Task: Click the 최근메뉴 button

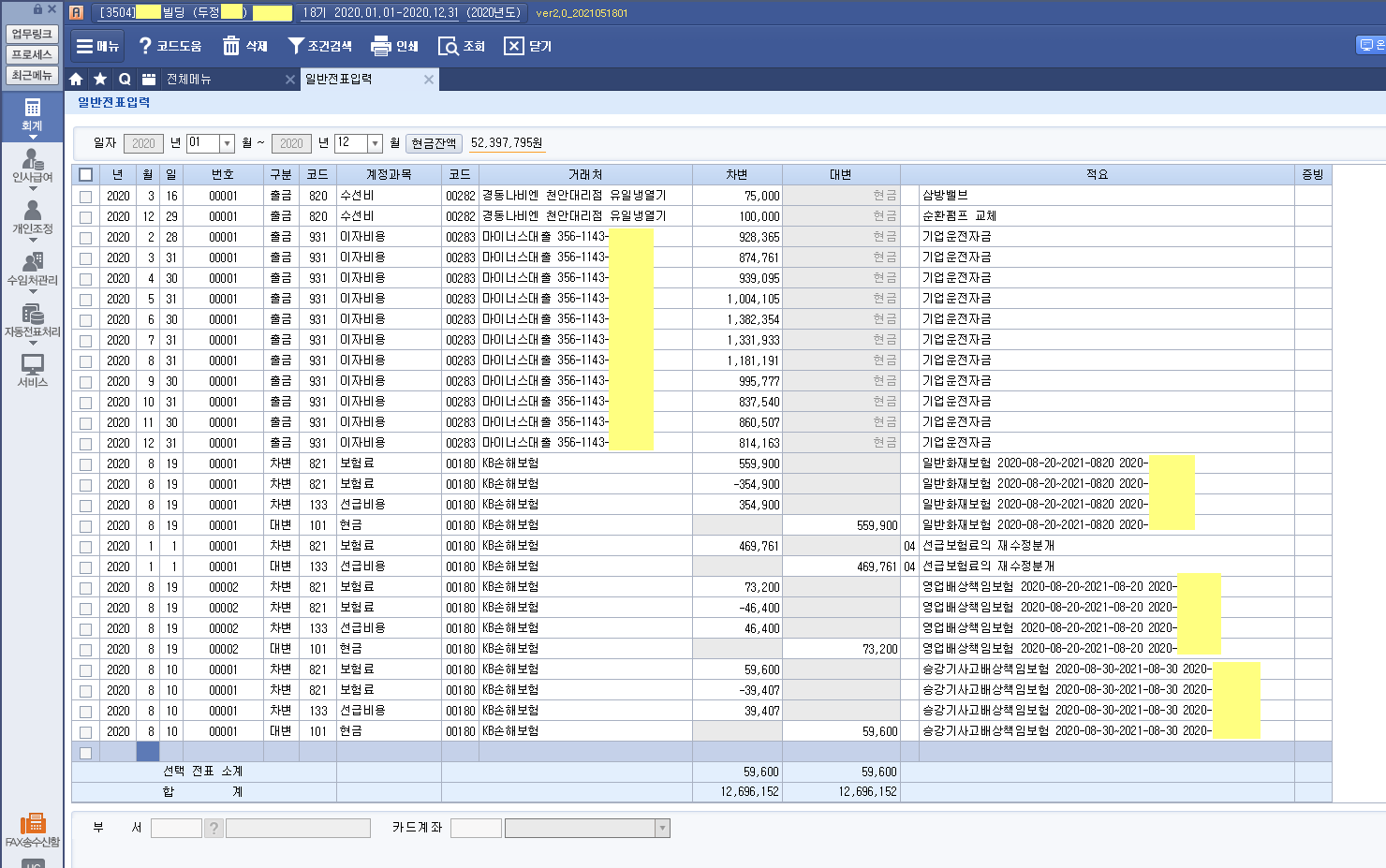Action: click(x=32, y=75)
